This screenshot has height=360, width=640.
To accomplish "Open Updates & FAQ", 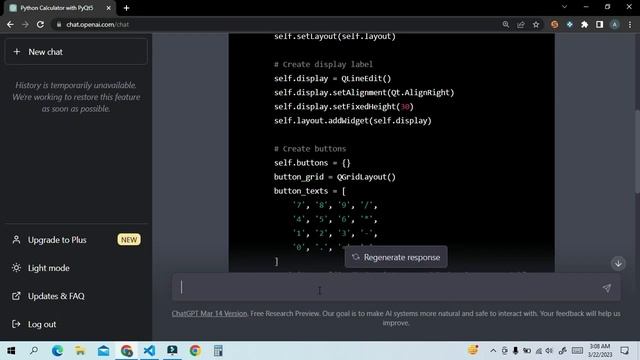I will tap(76, 296).
